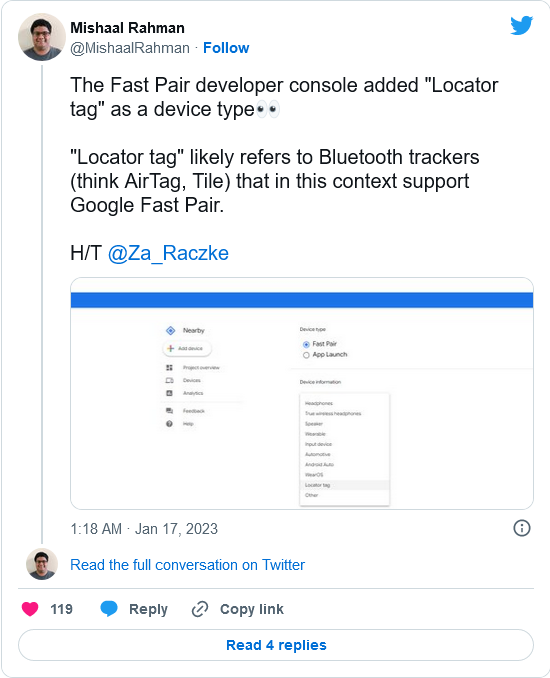Open Read the full conversation on Twitter

pyautogui.click(x=187, y=565)
